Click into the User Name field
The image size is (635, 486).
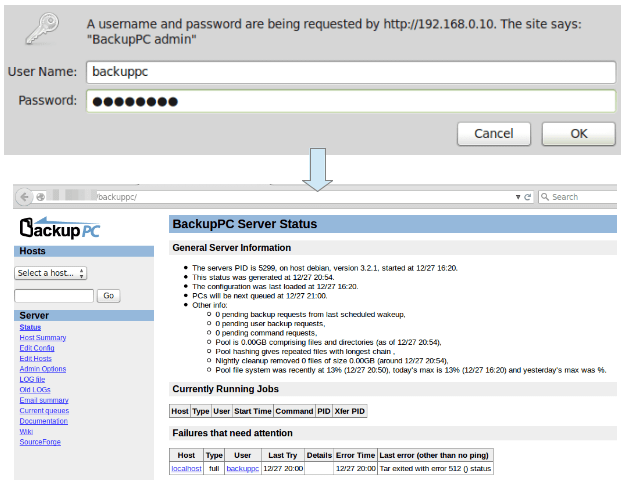(x=351, y=72)
